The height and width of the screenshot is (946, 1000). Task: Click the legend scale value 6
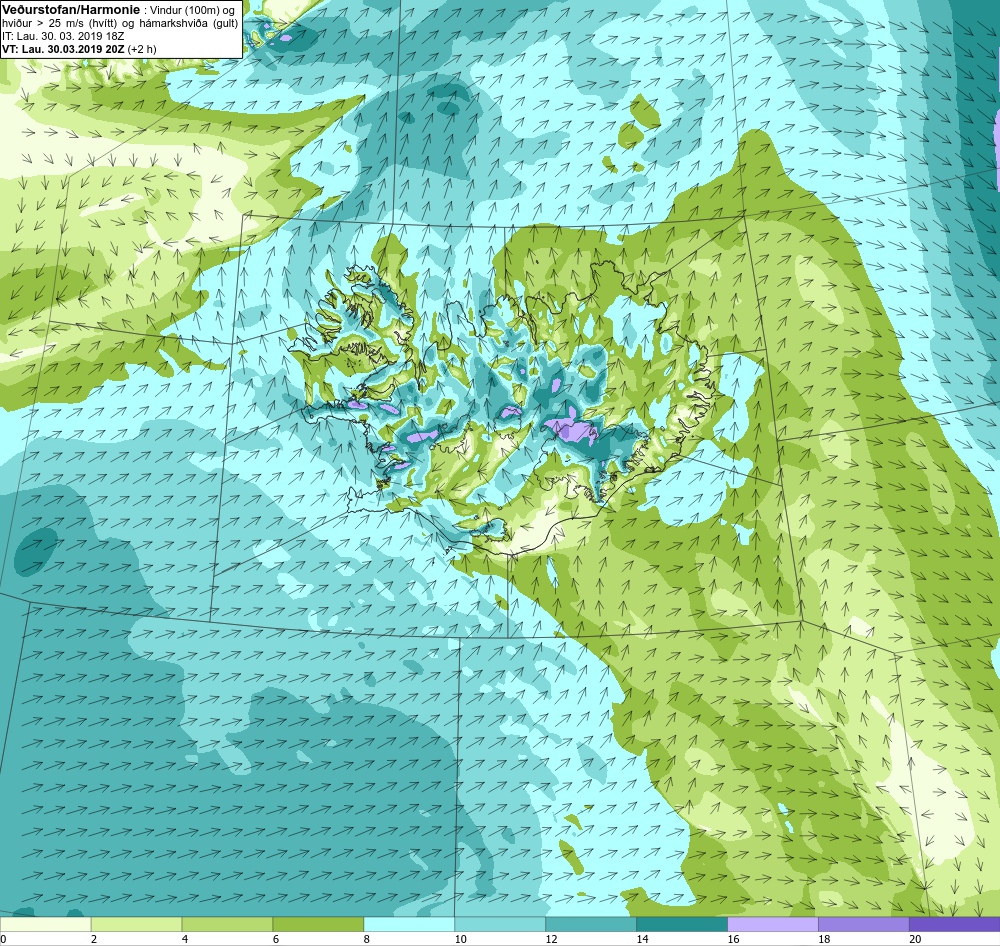276,939
